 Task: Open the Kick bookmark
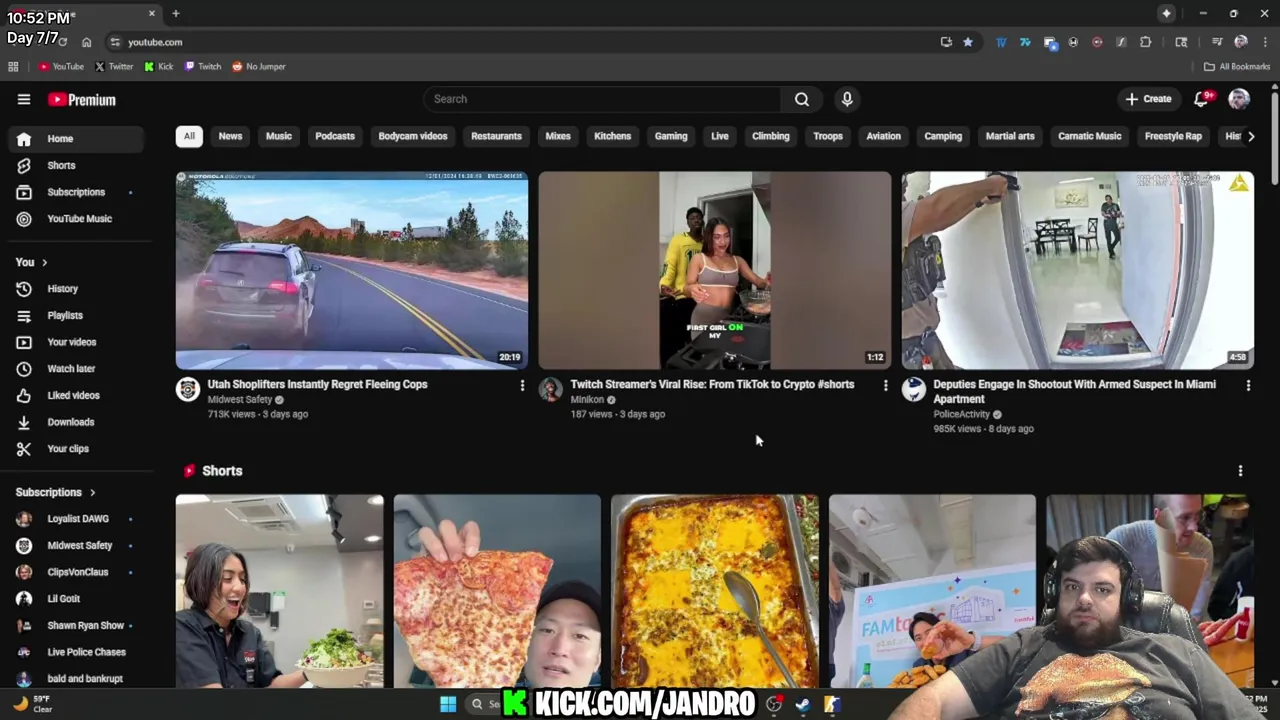click(159, 67)
